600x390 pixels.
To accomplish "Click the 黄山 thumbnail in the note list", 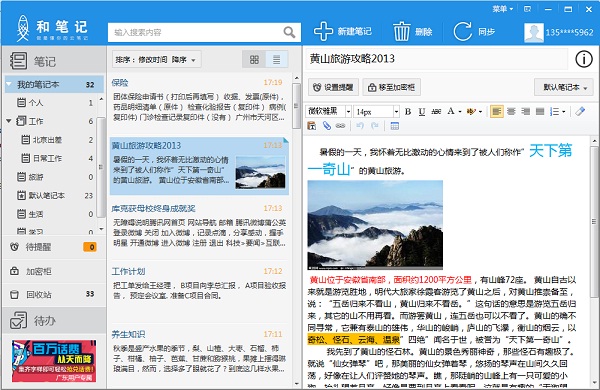I will click(260, 172).
